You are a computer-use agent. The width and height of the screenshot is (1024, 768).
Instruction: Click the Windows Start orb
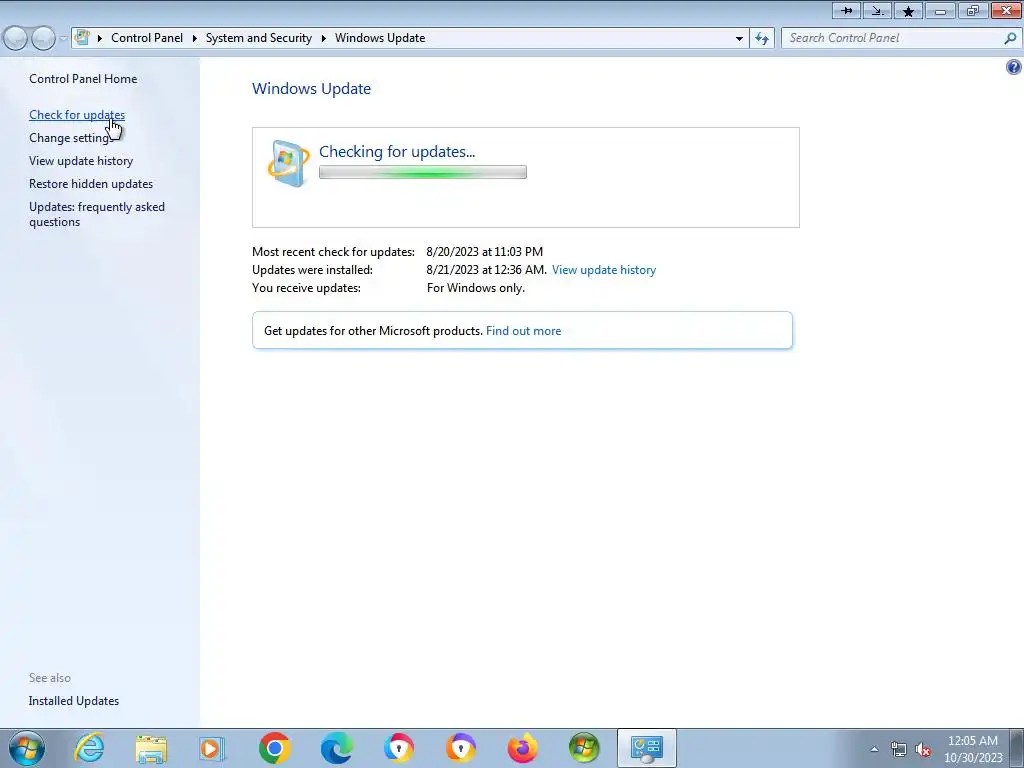tap(27, 748)
